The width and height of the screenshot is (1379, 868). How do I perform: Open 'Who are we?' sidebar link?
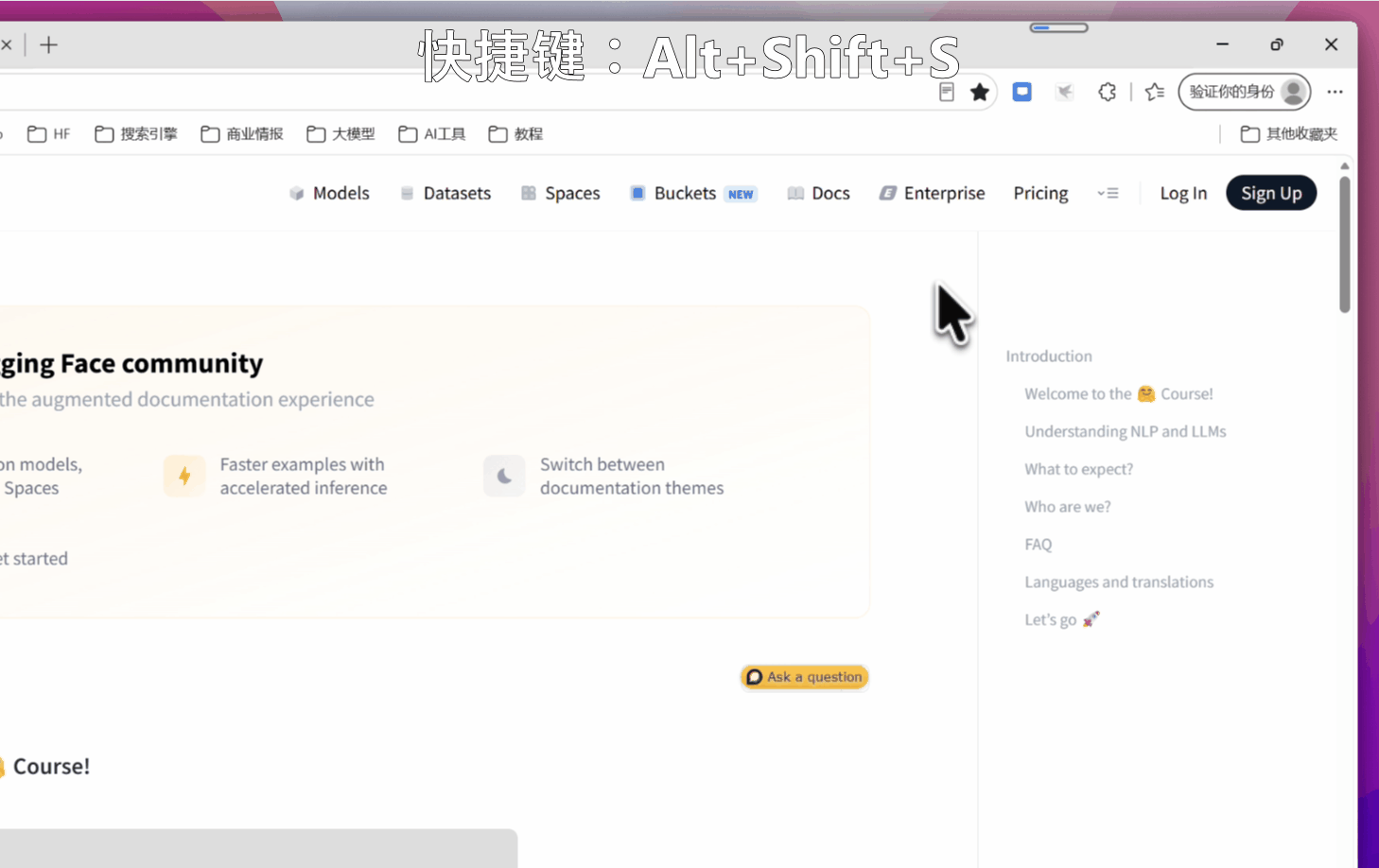pyautogui.click(x=1068, y=507)
